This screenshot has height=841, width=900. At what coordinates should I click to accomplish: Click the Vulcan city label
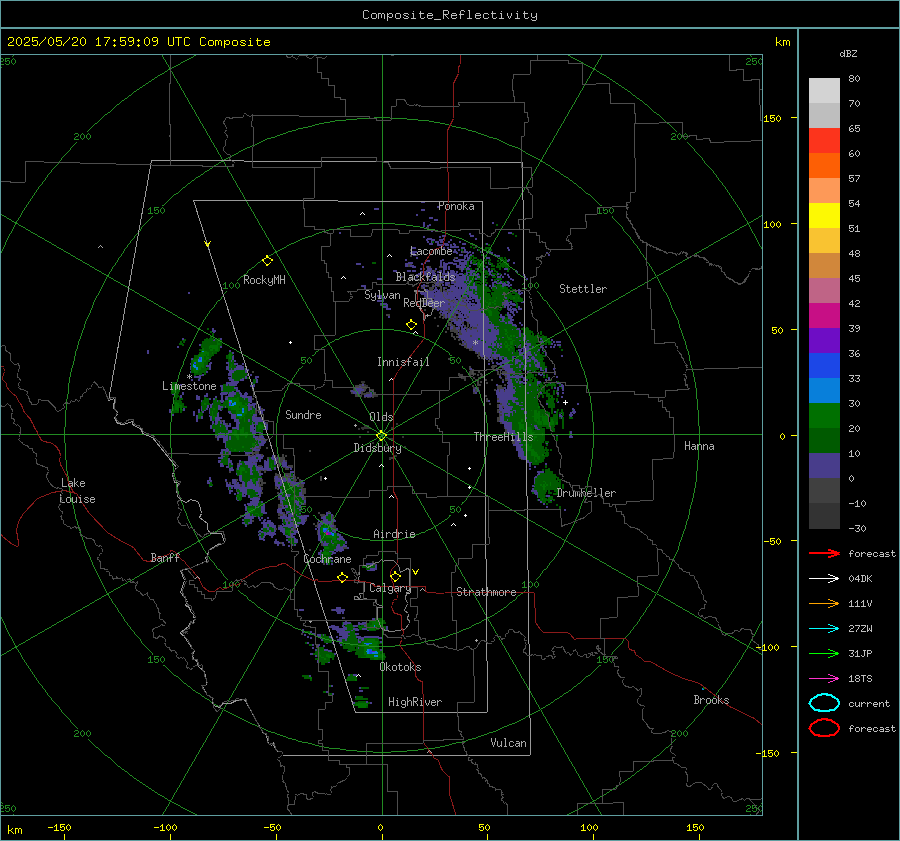pyautogui.click(x=508, y=743)
